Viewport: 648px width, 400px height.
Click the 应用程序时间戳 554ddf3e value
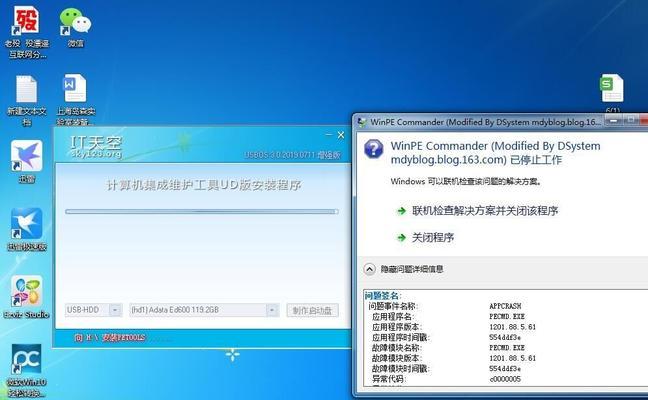click(x=505, y=337)
